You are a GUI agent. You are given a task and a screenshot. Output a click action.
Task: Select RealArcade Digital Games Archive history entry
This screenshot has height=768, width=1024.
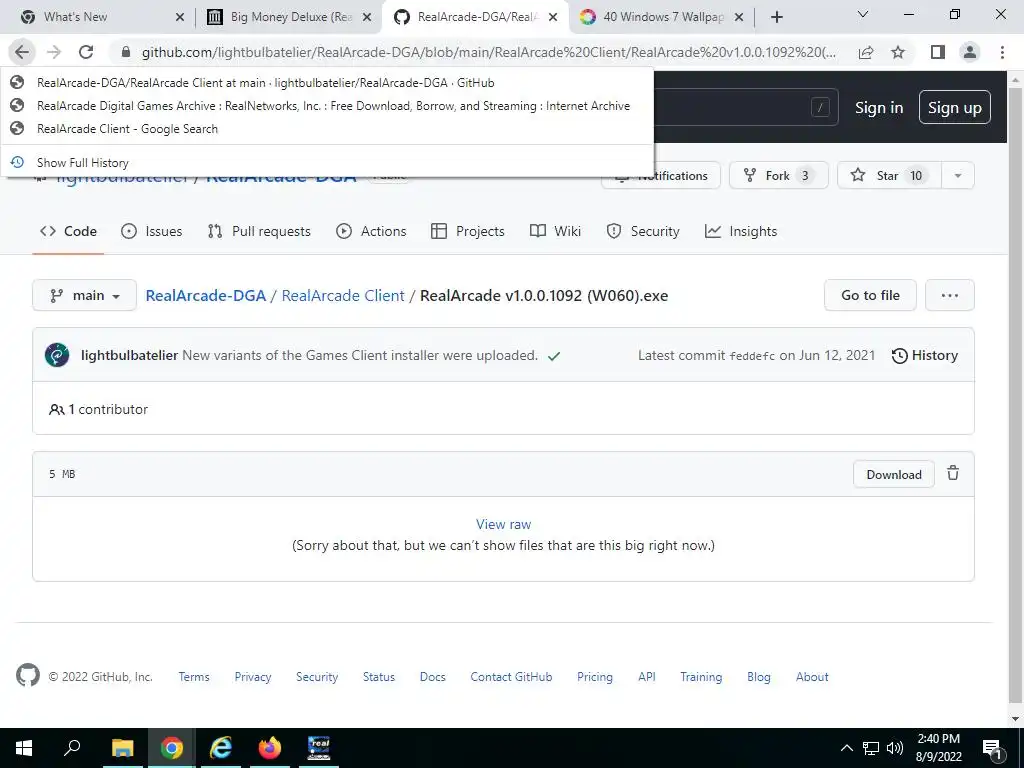pyautogui.click(x=327, y=106)
